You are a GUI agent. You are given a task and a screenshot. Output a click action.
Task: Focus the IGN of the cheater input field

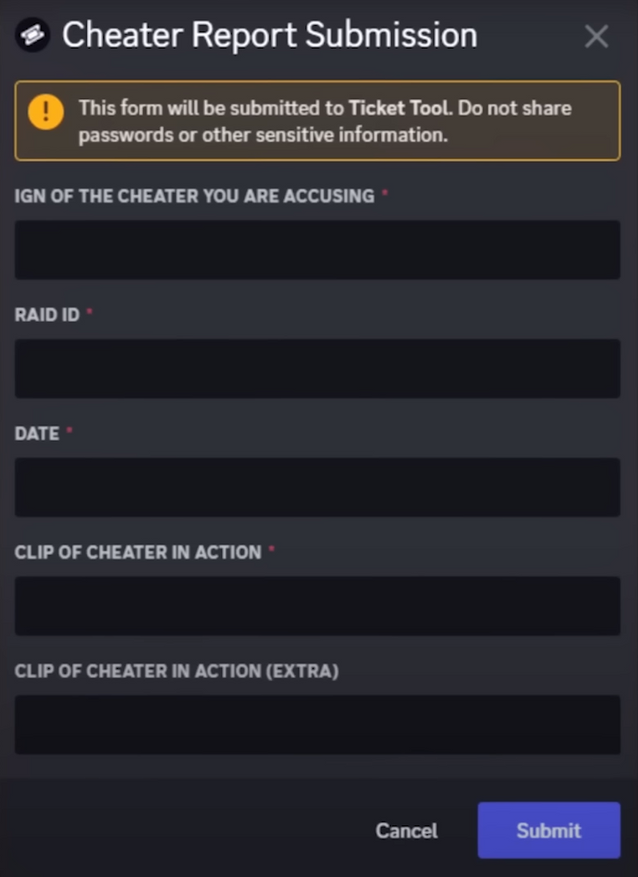tap(317, 250)
